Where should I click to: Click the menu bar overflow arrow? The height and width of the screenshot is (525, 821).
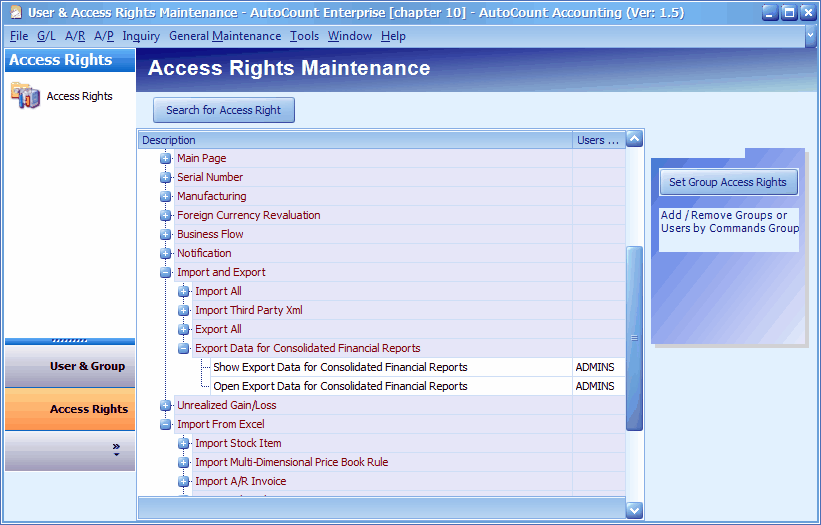811,36
